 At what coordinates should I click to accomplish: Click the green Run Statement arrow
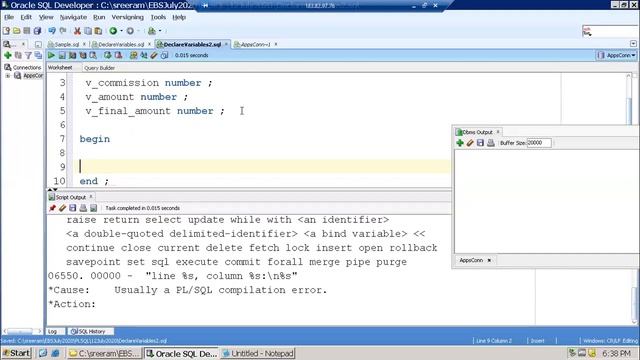51,55
